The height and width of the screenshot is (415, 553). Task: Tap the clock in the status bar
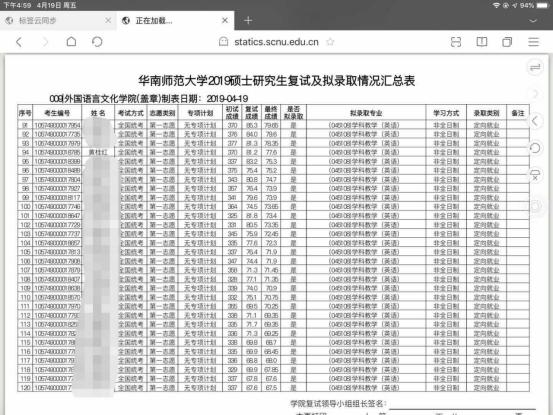18,5
